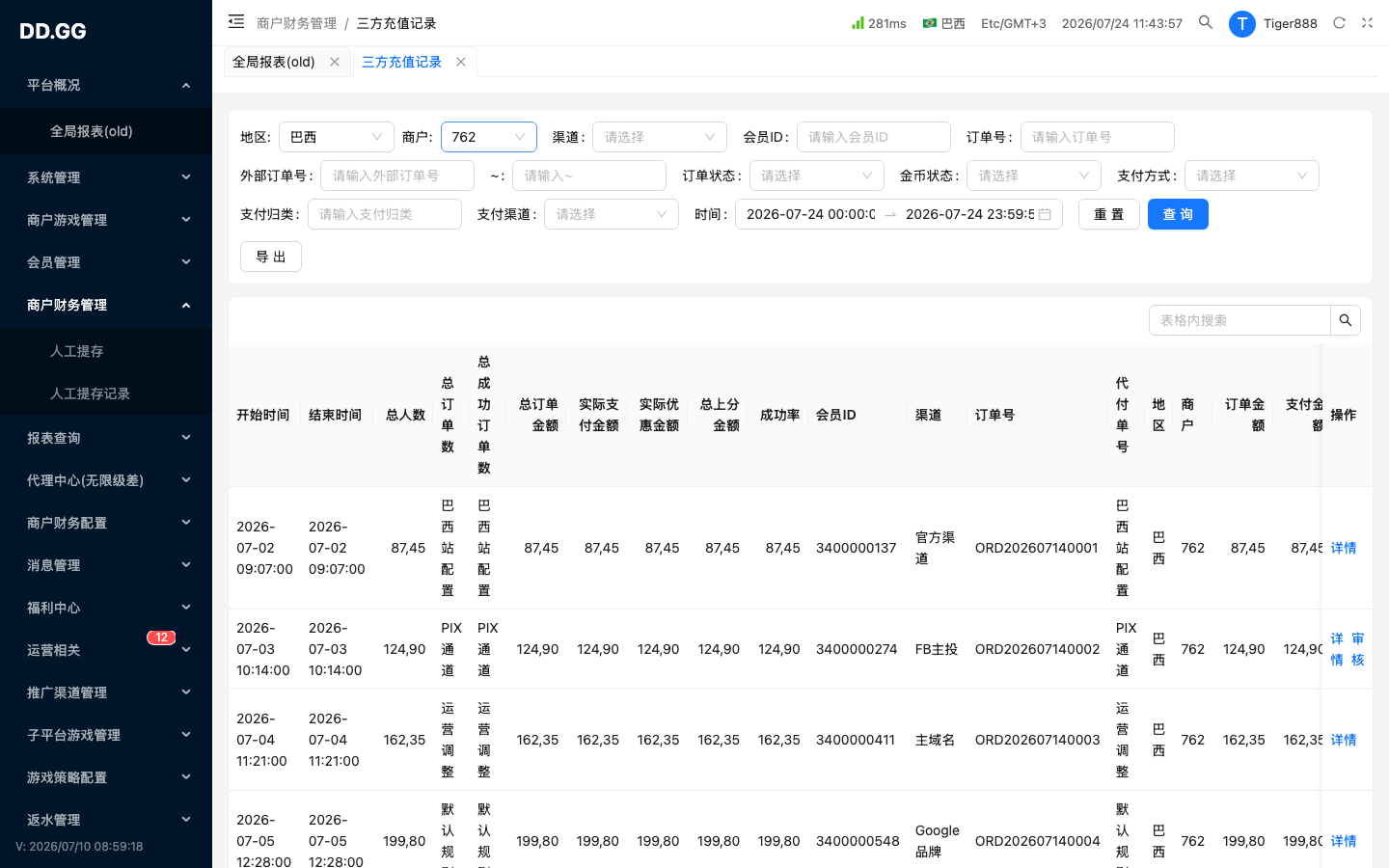
Task: Collapse sidebar with the hamburger menu icon
Action: (236, 21)
